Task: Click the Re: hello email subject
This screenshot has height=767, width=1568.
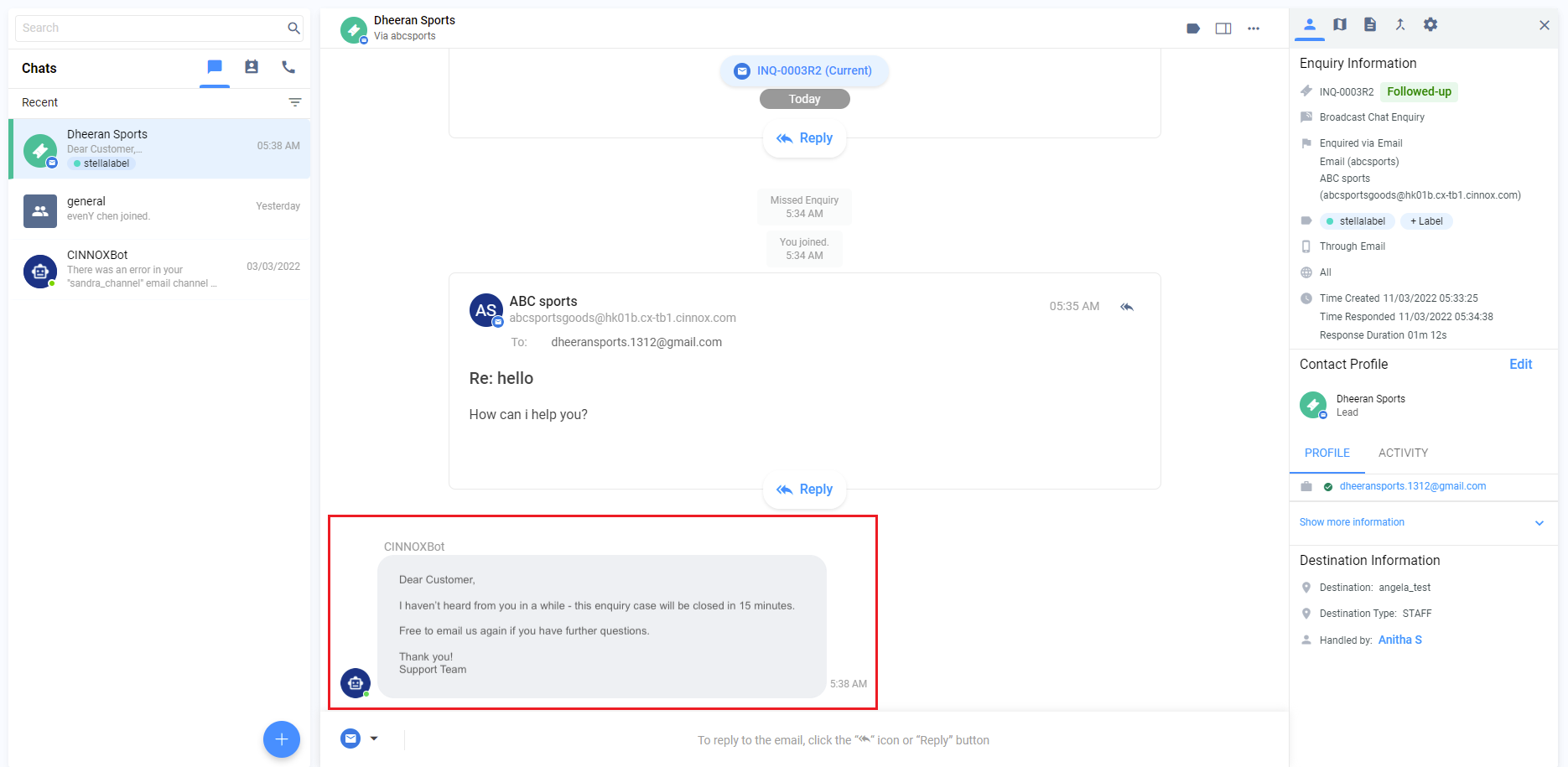Action: 501,379
